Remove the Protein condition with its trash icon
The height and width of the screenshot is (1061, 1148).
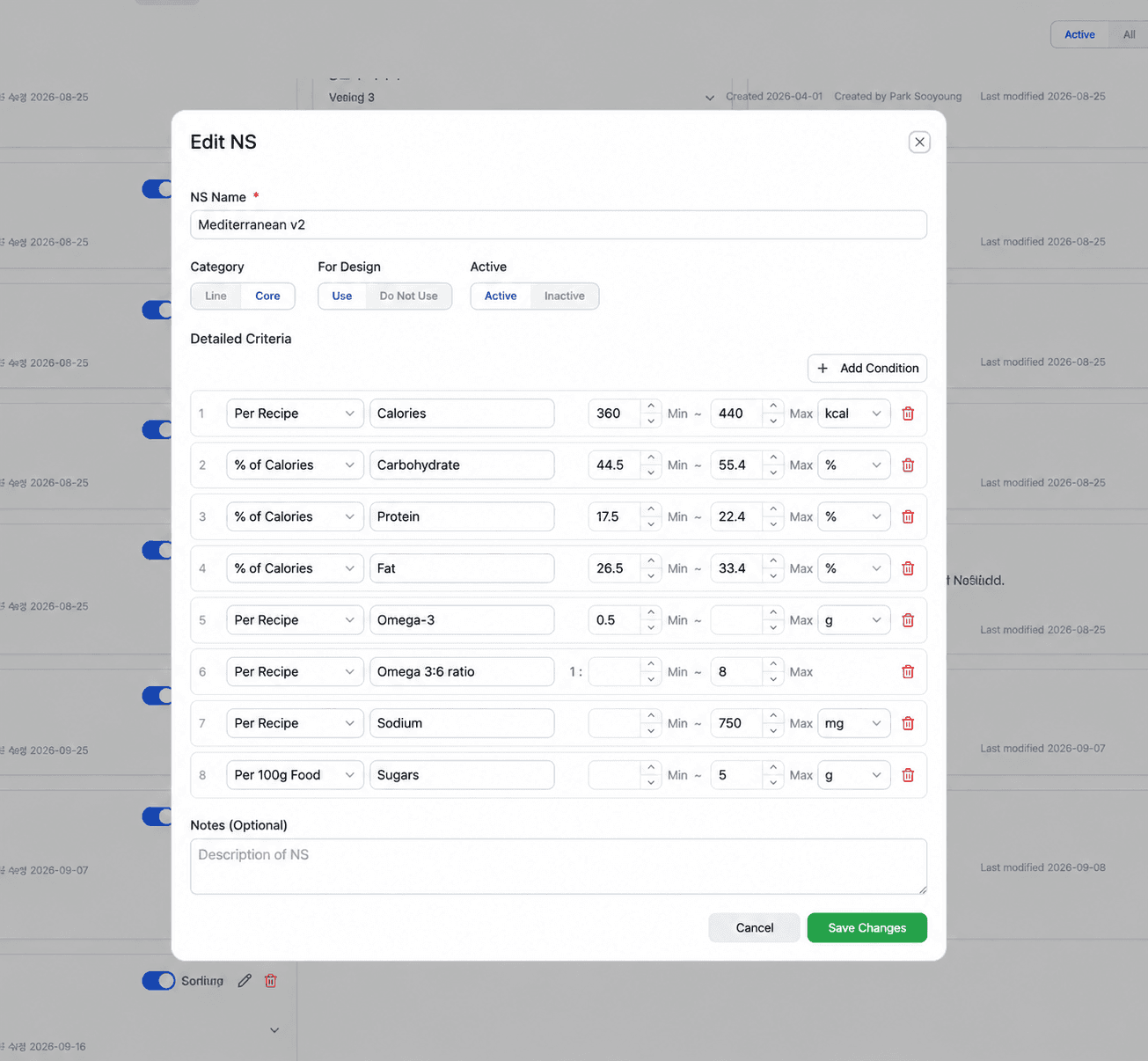coord(908,517)
